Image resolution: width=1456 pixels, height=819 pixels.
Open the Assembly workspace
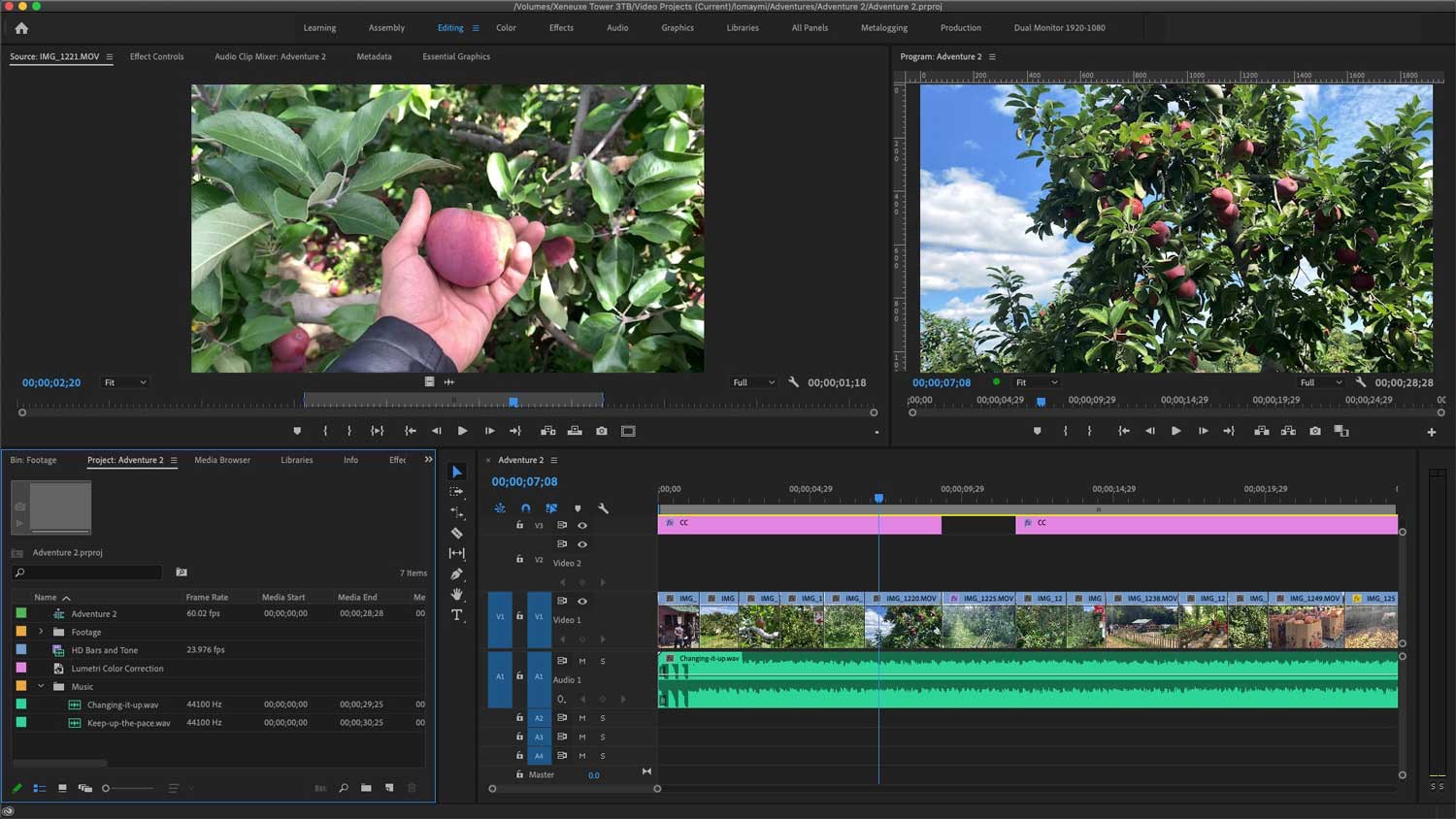(x=386, y=27)
